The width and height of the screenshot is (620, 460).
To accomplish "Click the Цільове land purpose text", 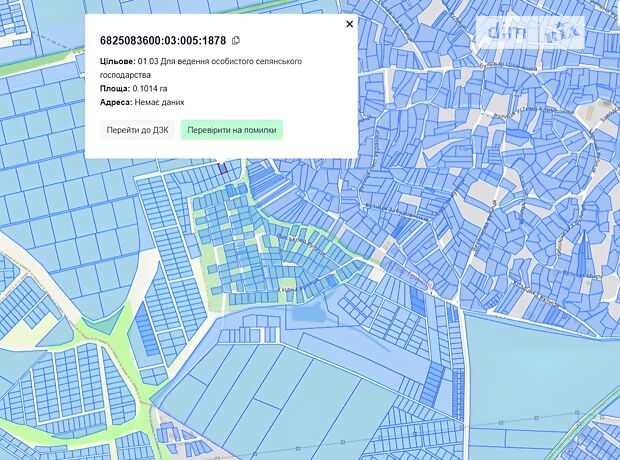I will click(x=200, y=67).
